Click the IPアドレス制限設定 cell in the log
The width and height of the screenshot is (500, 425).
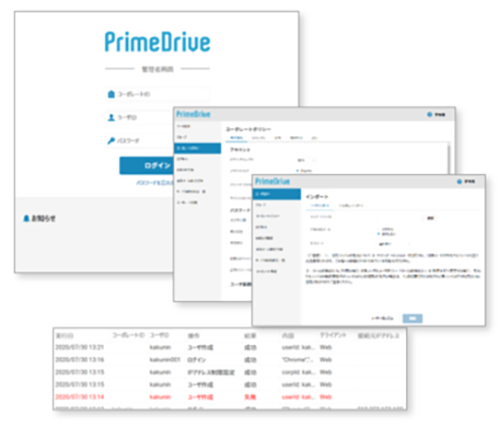[x=211, y=372]
